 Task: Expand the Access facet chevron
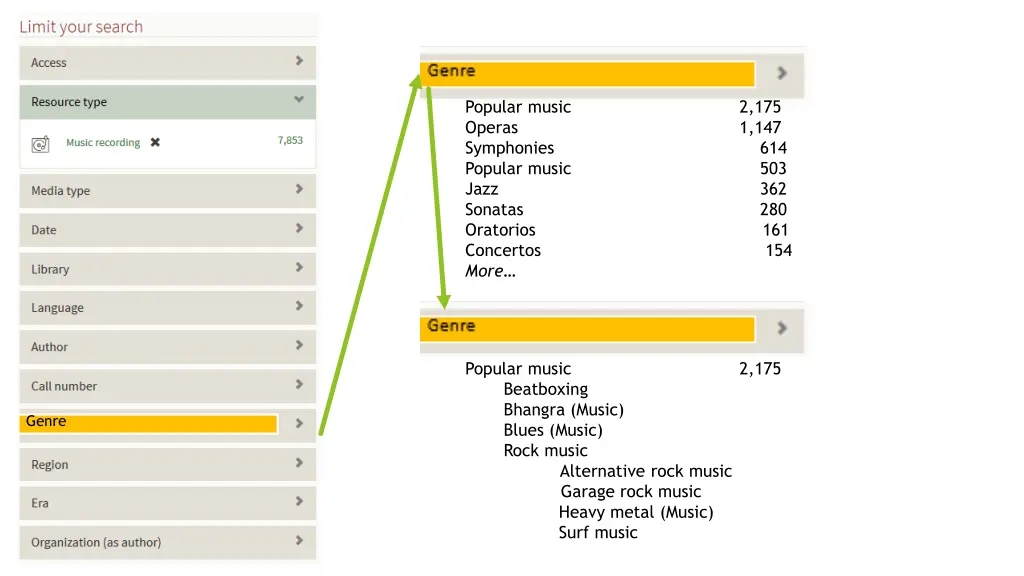tap(299, 61)
